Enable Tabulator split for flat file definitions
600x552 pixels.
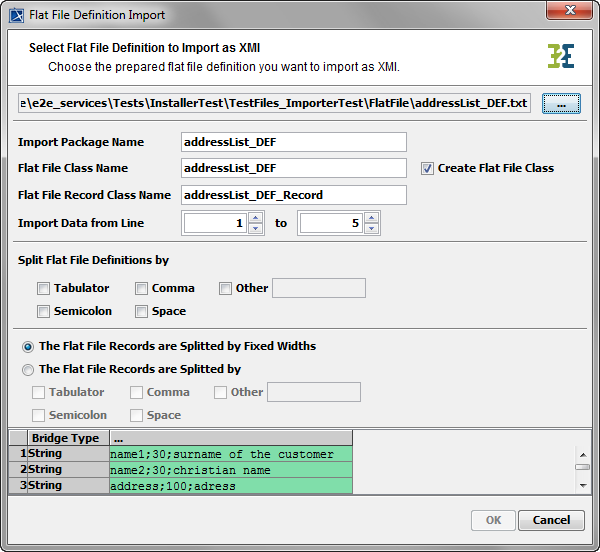tap(43, 288)
